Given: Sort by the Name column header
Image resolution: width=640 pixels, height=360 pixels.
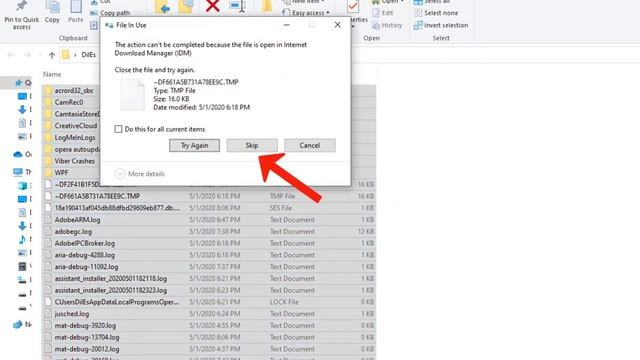Looking at the screenshot, I should 52,74.
